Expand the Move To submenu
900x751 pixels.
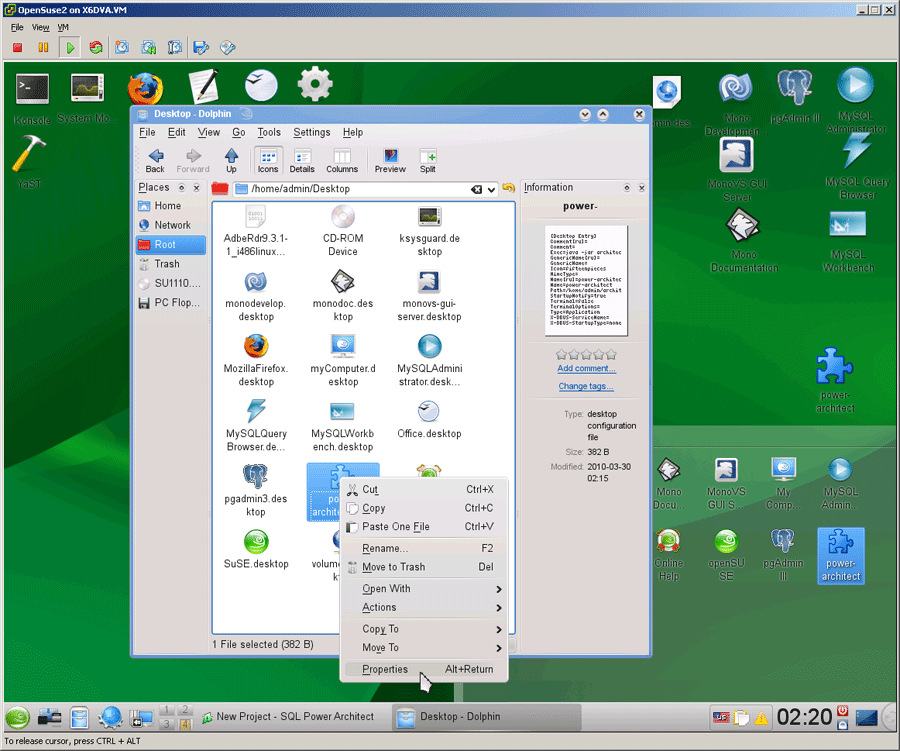(x=424, y=647)
